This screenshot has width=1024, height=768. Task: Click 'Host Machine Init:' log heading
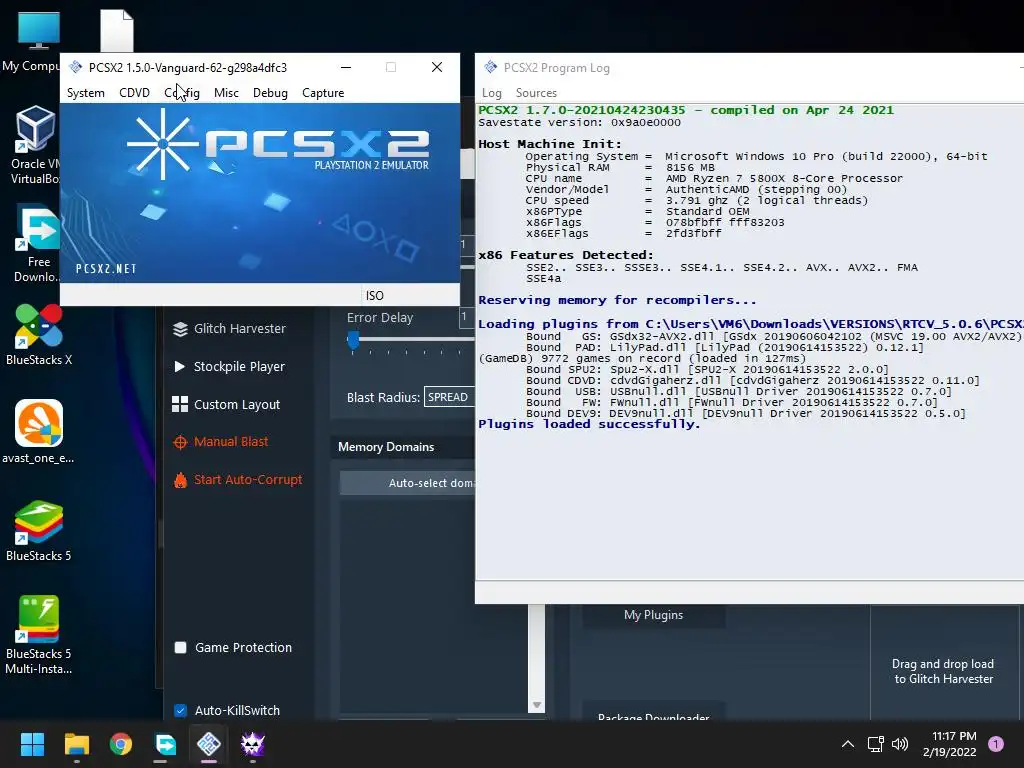tap(550, 144)
